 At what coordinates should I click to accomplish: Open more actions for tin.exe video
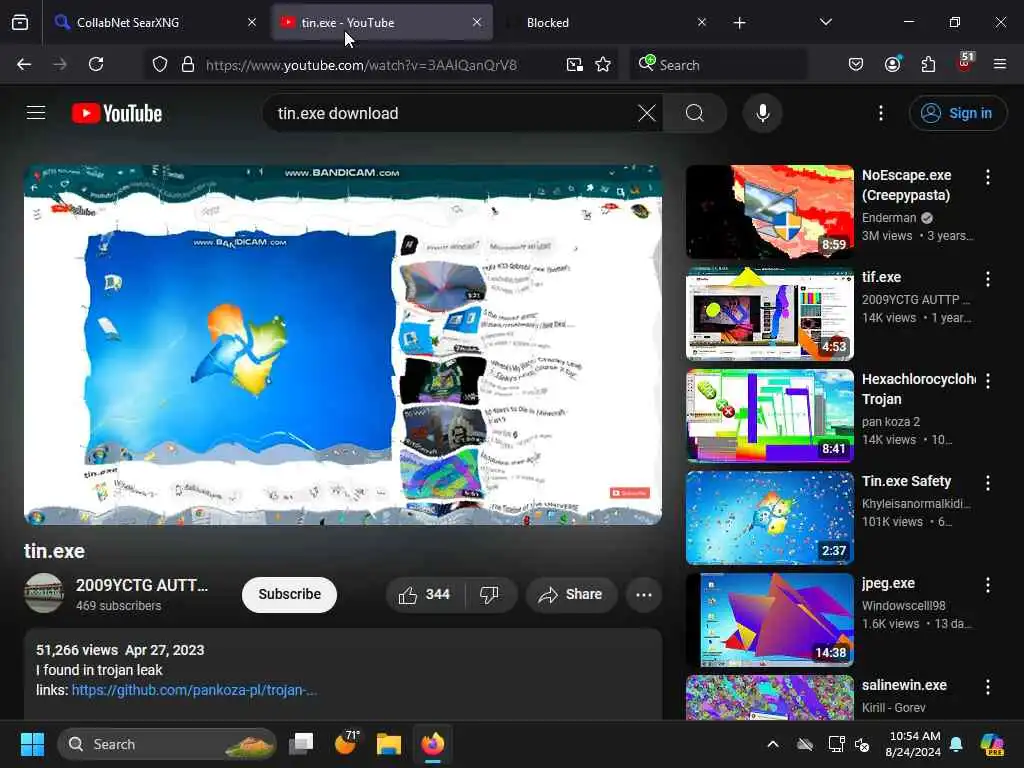coord(644,594)
